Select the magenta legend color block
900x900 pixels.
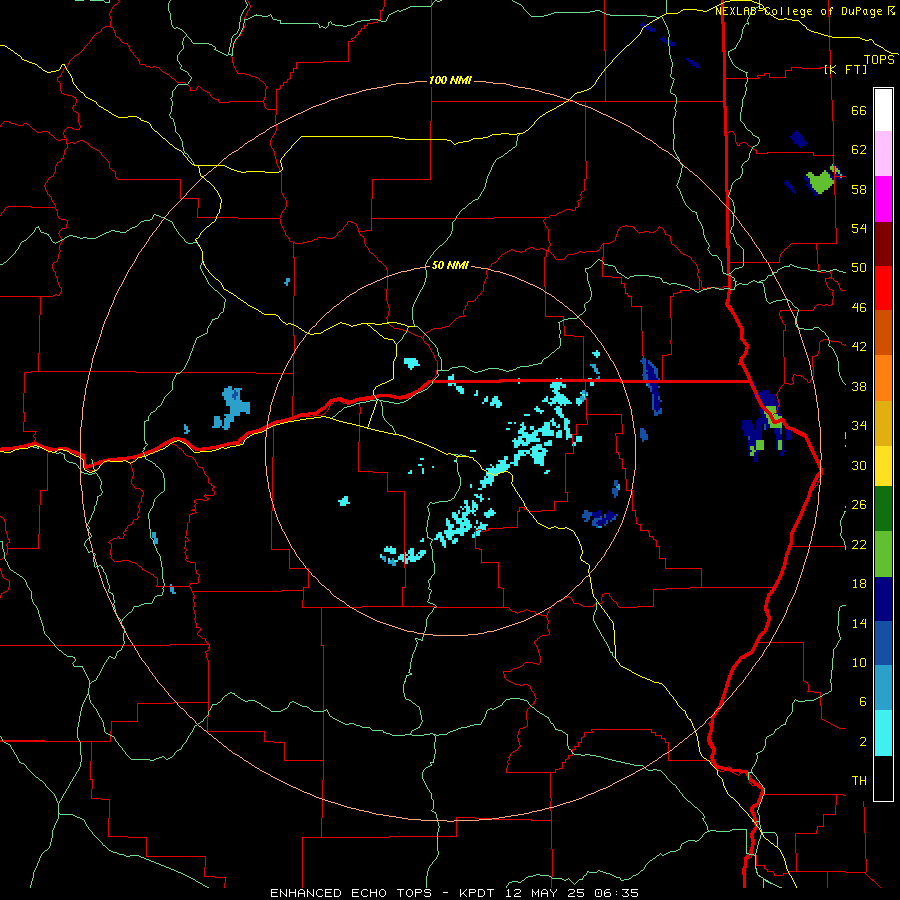pyautogui.click(x=883, y=199)
